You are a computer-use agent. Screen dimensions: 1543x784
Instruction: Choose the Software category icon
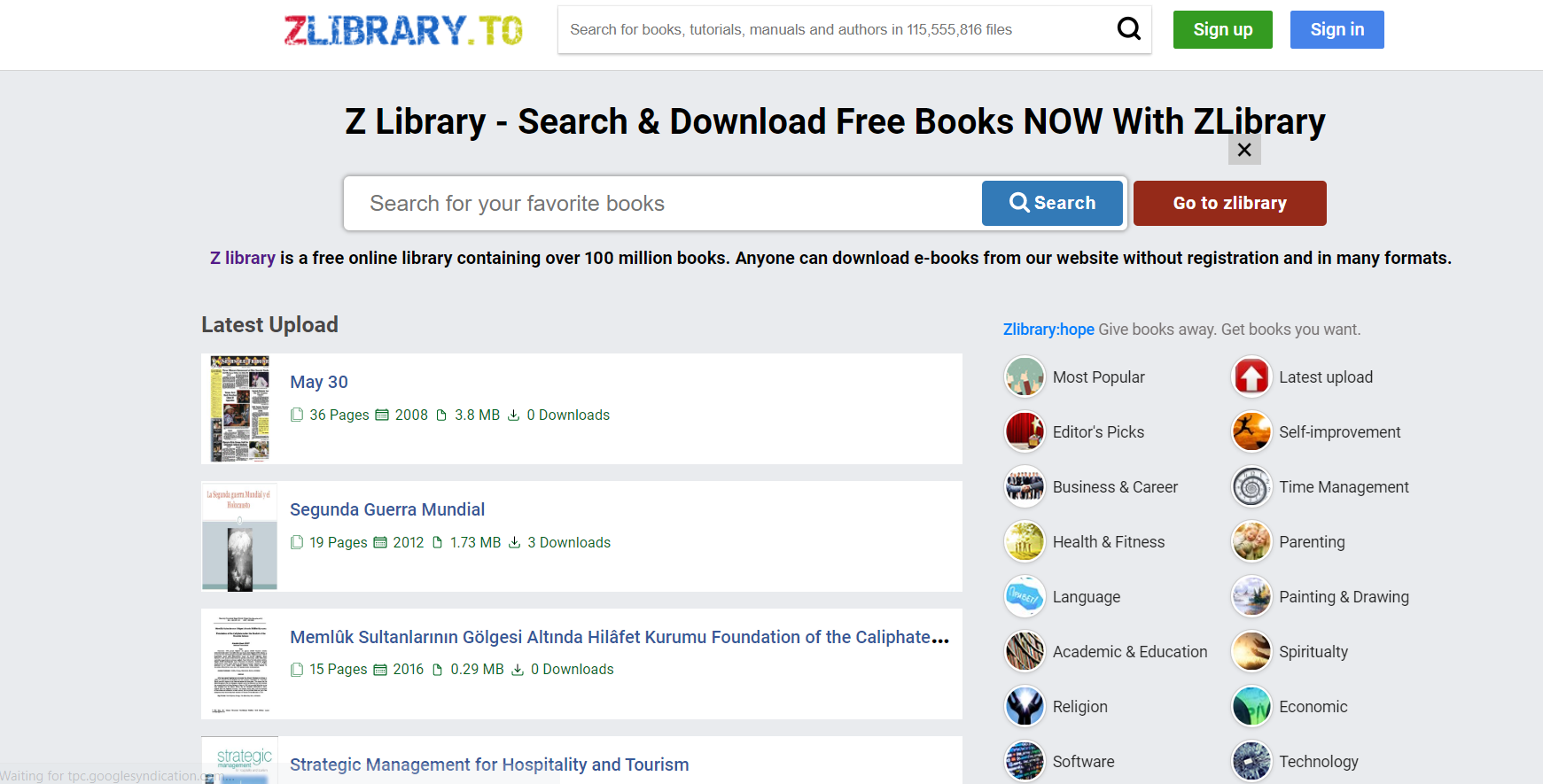tap(1025, 762)
